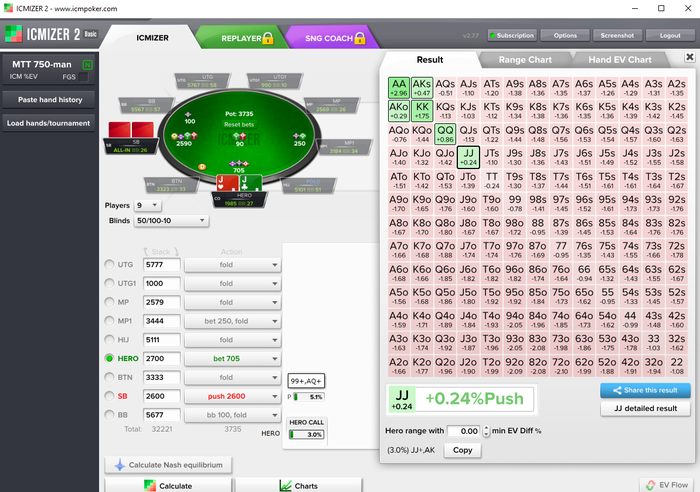Click the 2590 chip stack on the table
This screenshot has height=492, width=700.
pyautogui.click(x=184, y=136)
